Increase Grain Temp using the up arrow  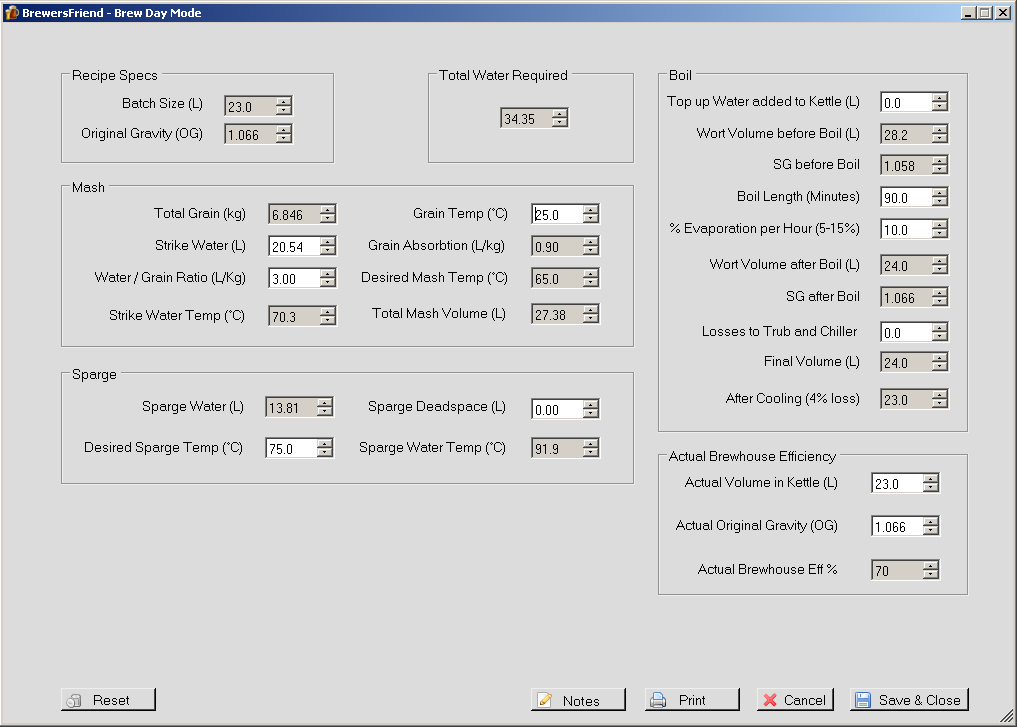591,209
